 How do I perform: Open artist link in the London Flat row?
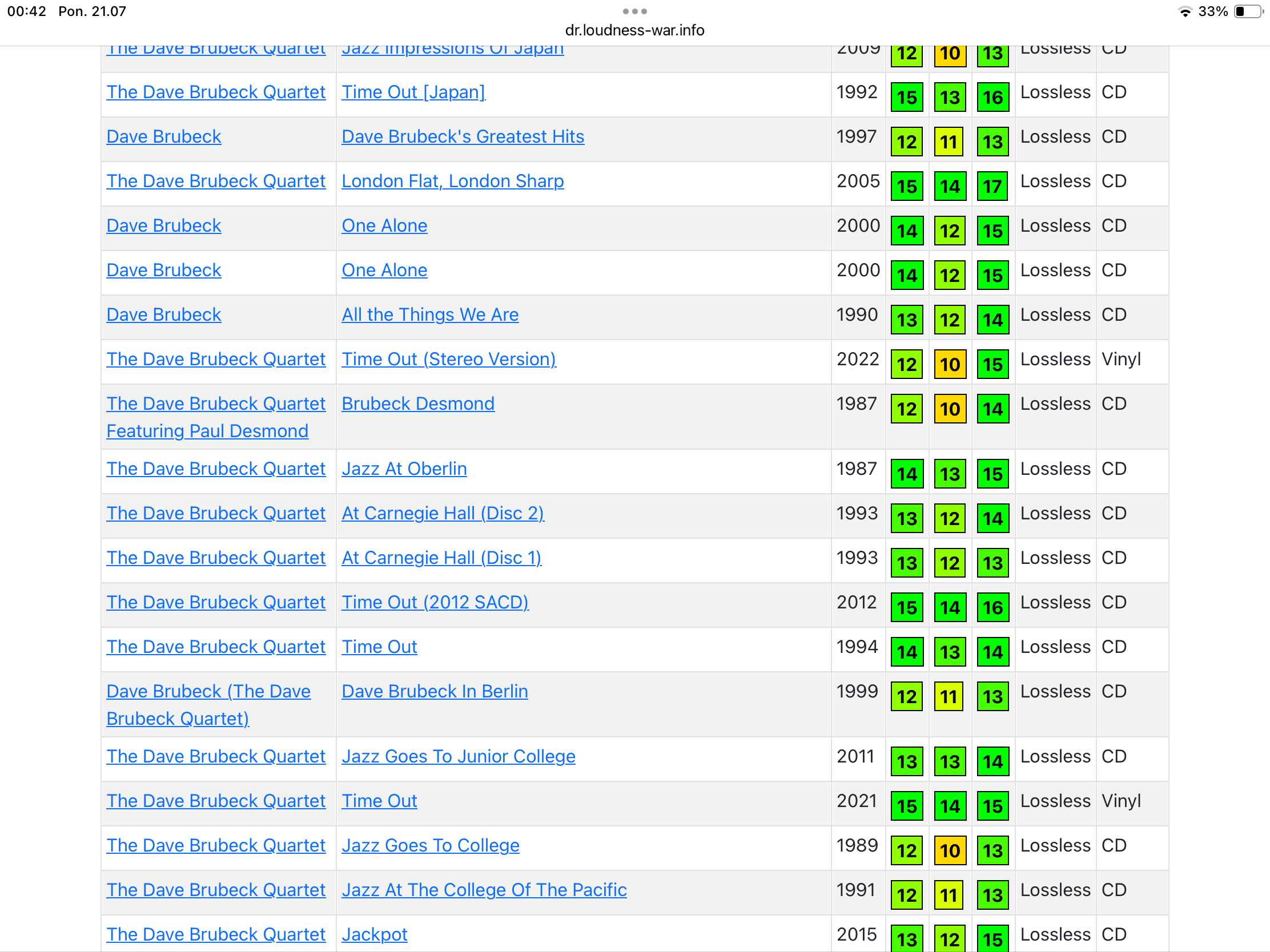click(x=216, y=181)
